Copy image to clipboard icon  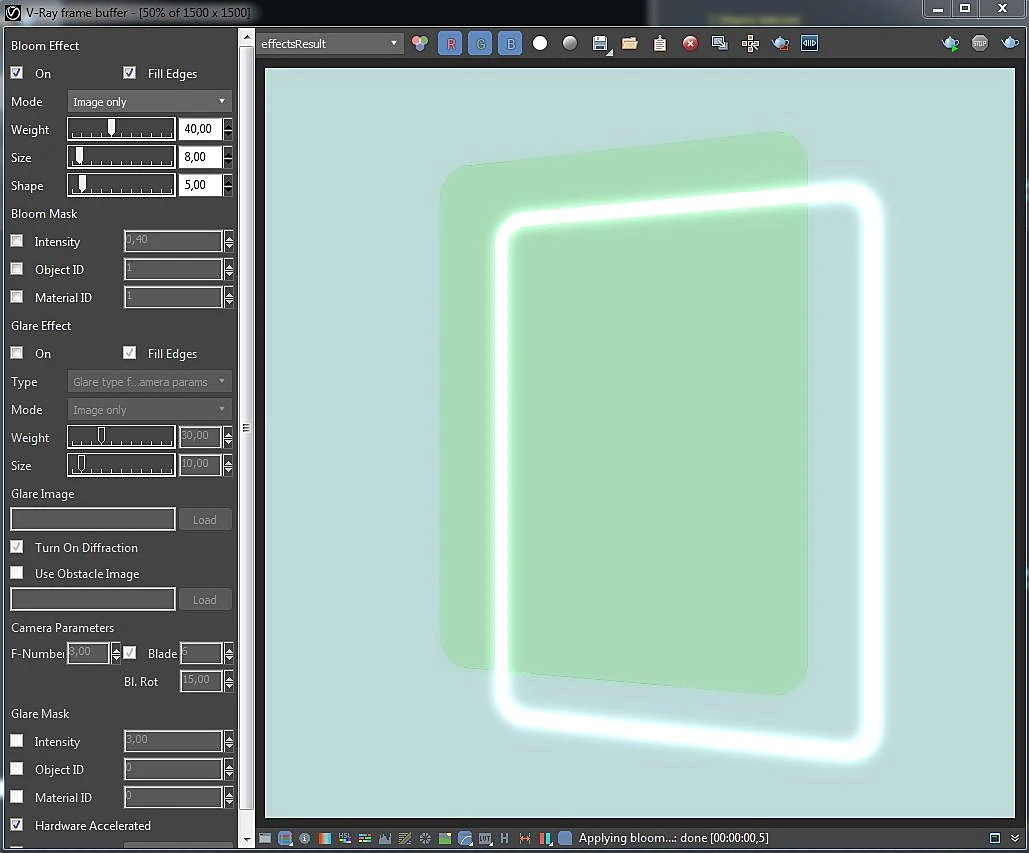(660, 43)
